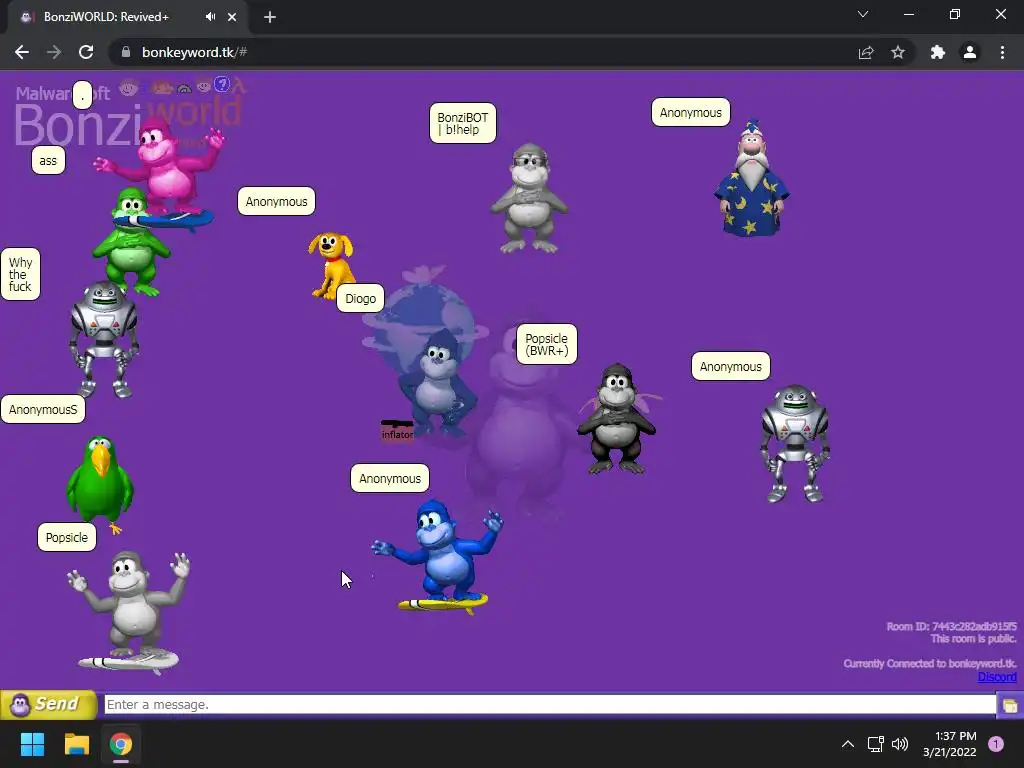The width and height of the screenshot is (1024, 768).
Task: View site information via lock icon
Action: click(126, 52)
